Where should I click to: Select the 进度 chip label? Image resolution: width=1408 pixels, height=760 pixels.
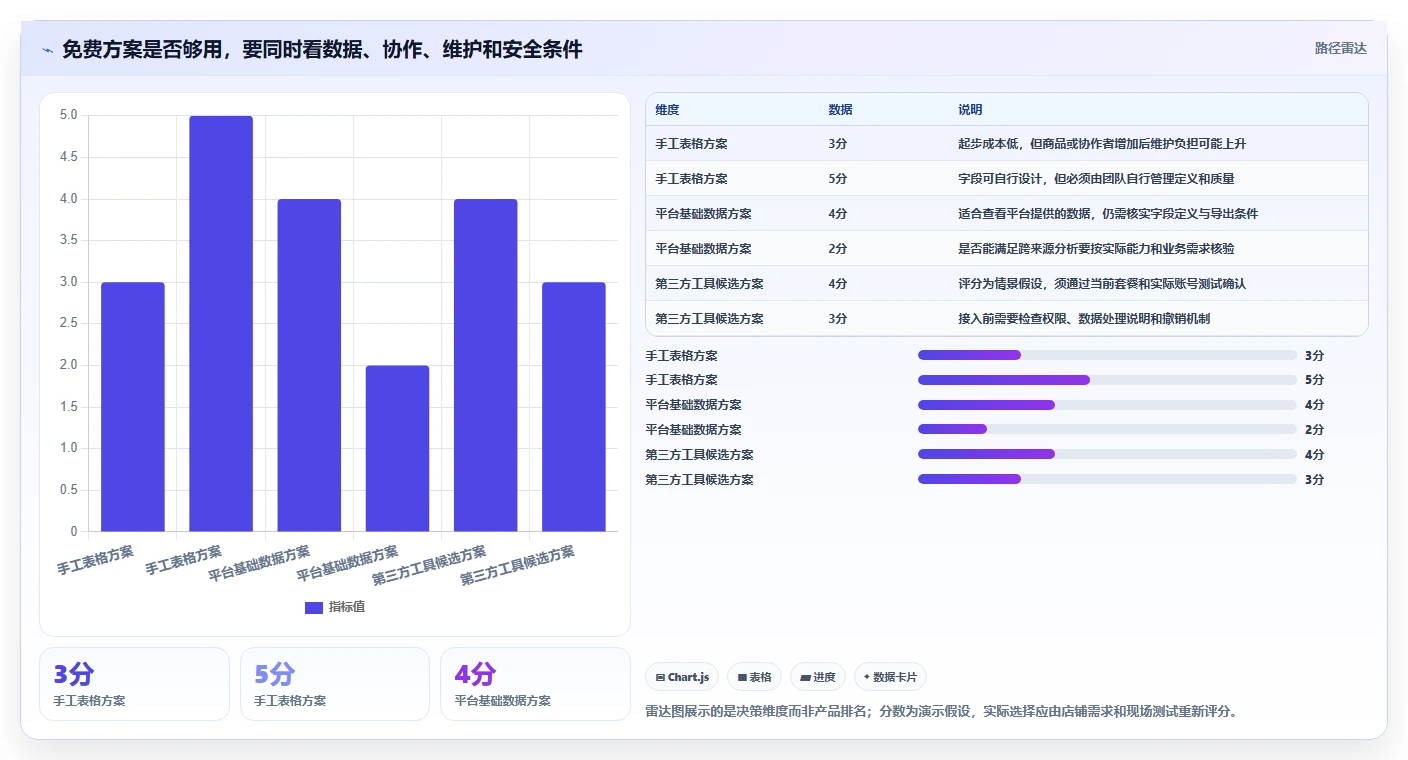point(824,677)
